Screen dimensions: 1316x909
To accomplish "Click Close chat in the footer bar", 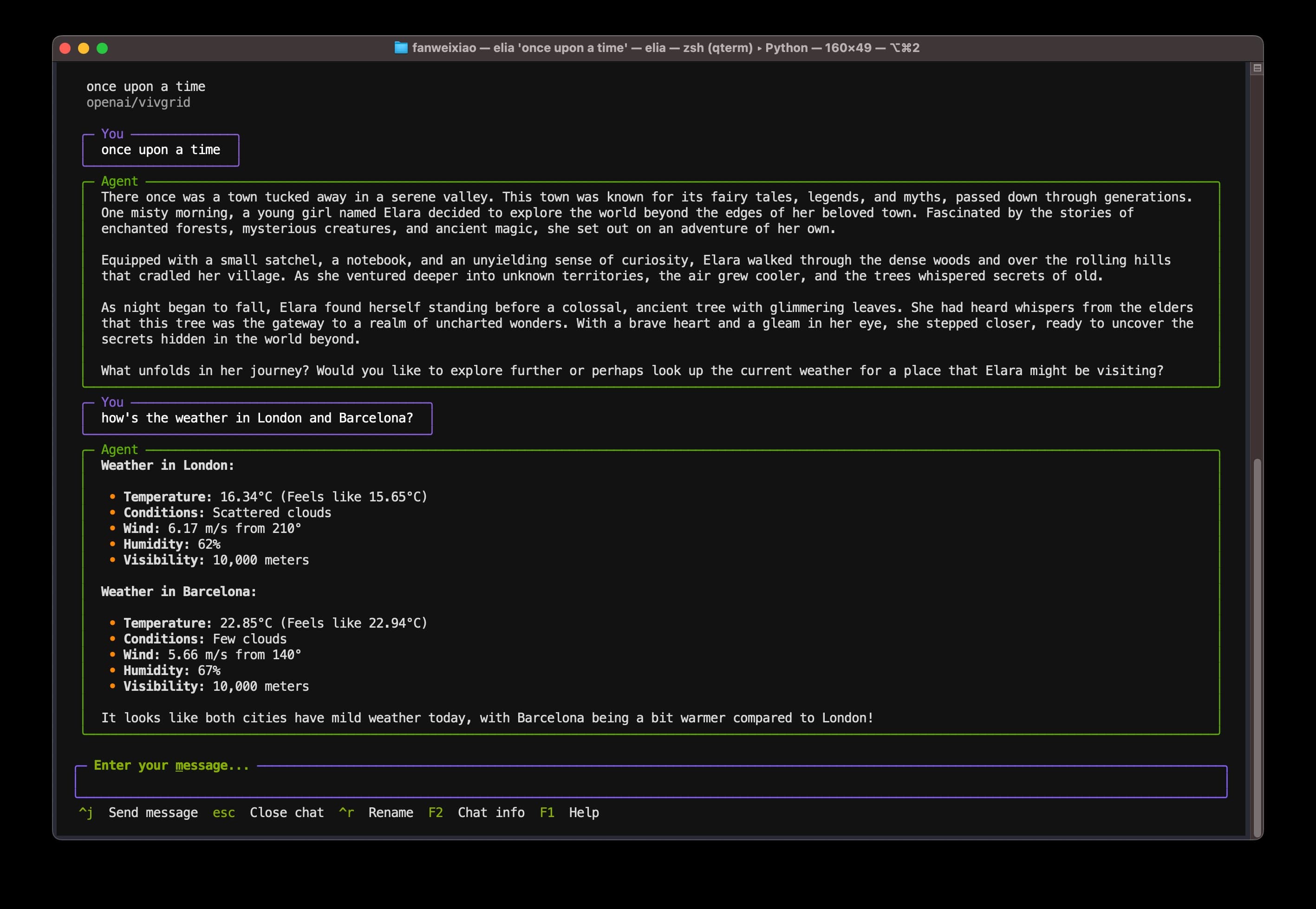I will click(287, 813).
